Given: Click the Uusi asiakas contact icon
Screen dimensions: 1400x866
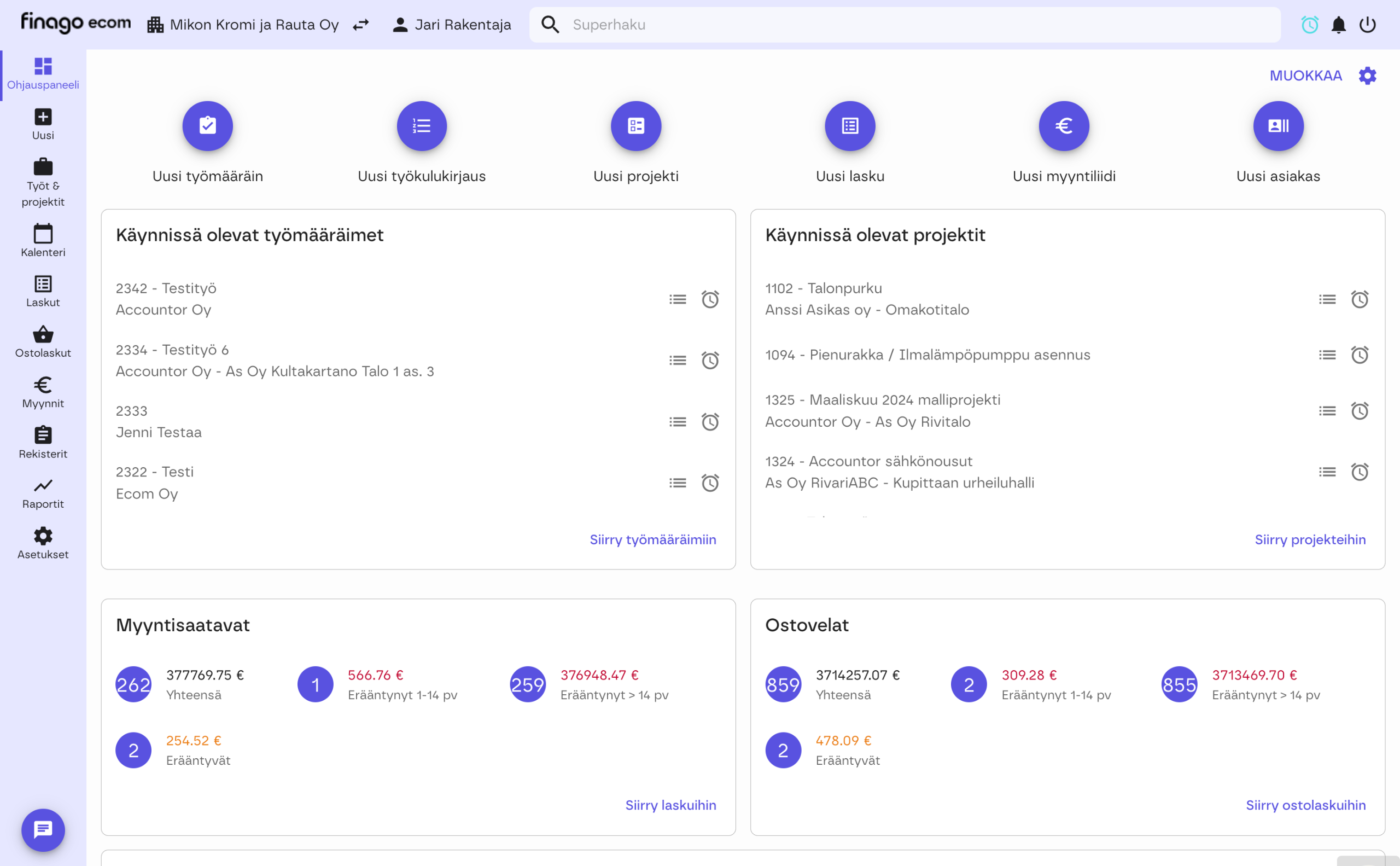Looking at the screenshot, I should click(1277, 125).
